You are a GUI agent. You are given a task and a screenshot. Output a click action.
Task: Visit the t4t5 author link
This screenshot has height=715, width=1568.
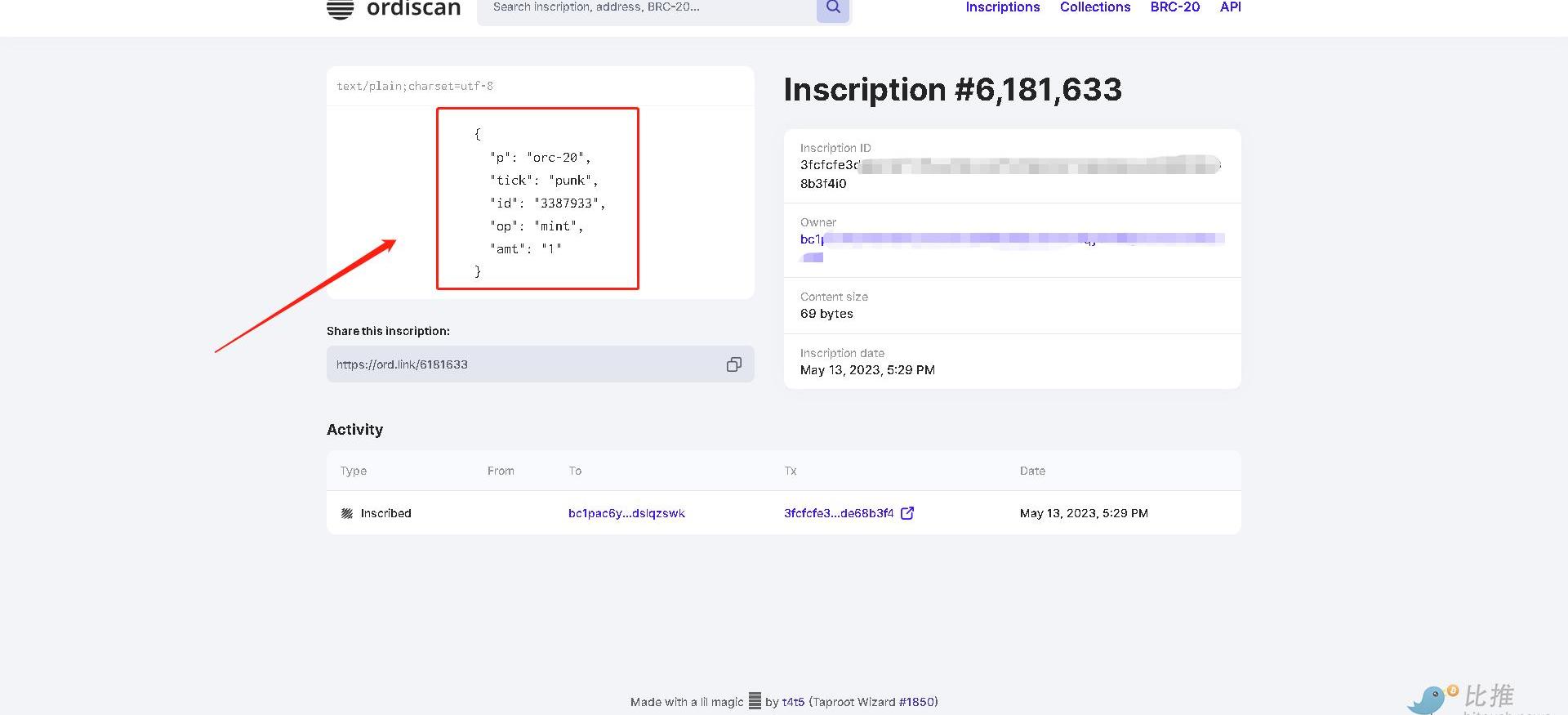[793, 702]
